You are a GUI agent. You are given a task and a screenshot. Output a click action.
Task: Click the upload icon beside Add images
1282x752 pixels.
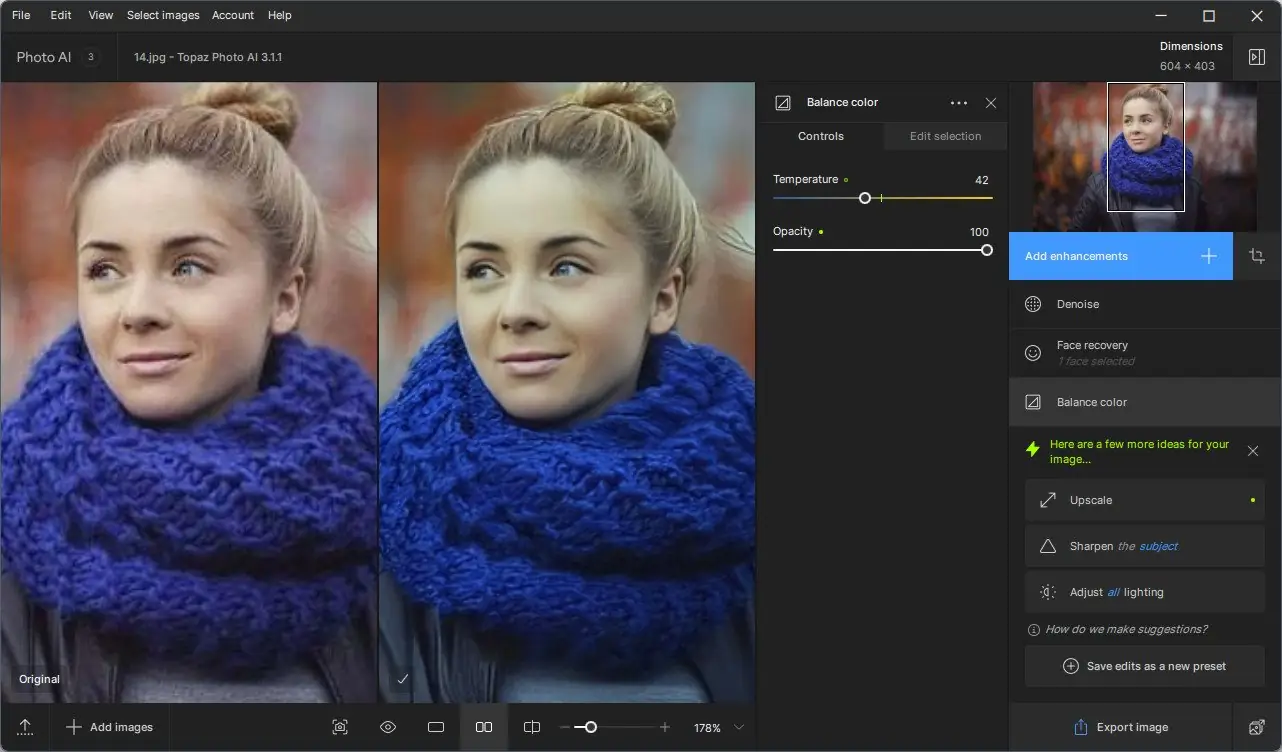[x=25, y=727]
